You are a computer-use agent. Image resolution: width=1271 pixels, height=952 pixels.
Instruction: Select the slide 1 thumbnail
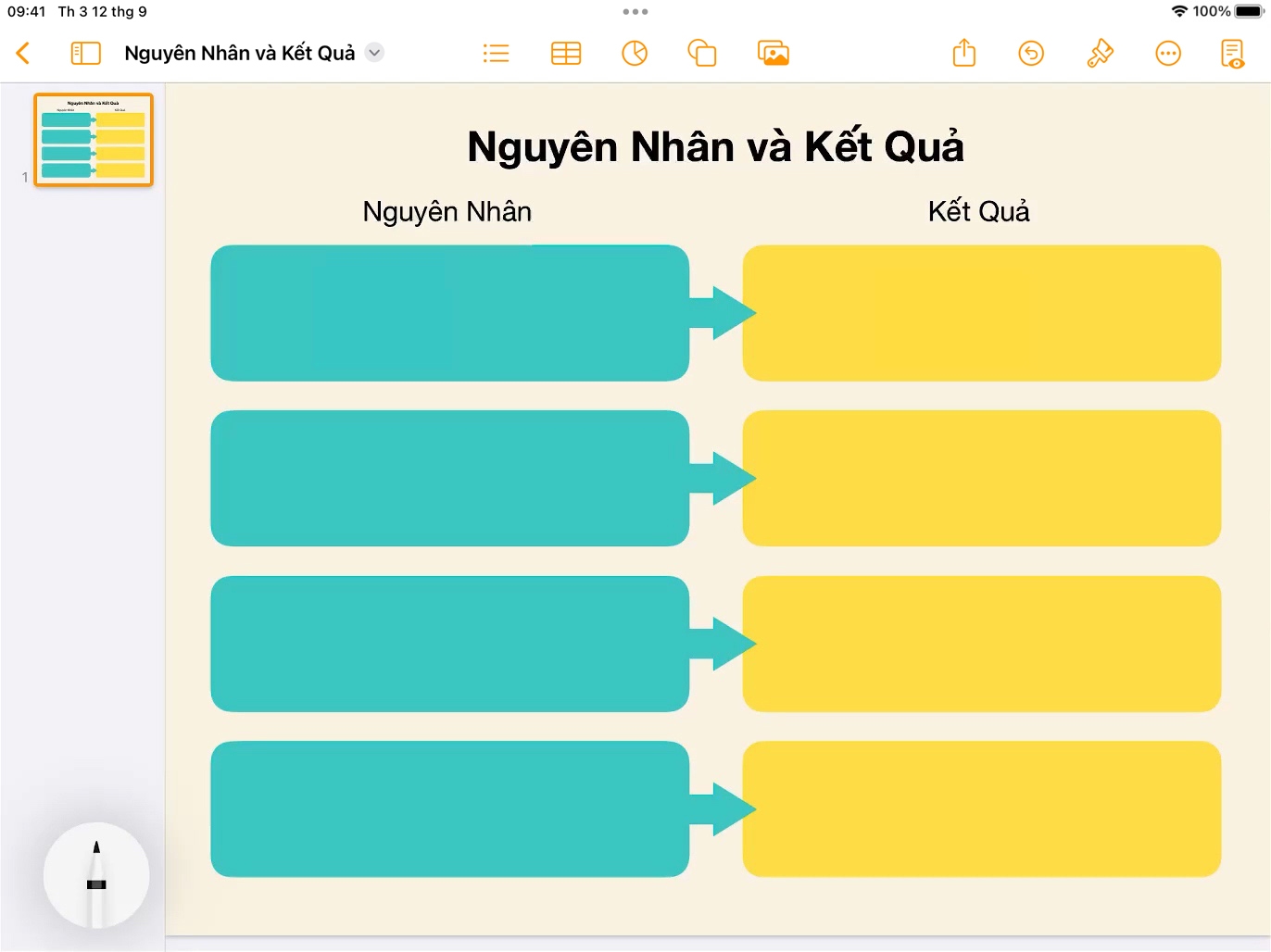pyautogui.click(x=94, y=140)
